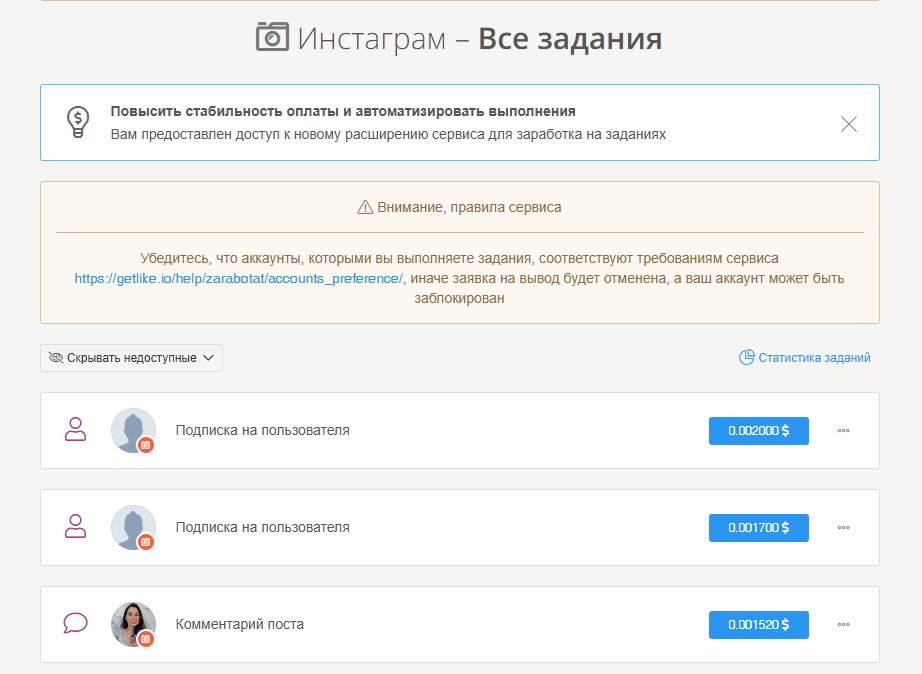Open Статистика заданий link
This screenshot has width=922, height=674.
(814, 358)
